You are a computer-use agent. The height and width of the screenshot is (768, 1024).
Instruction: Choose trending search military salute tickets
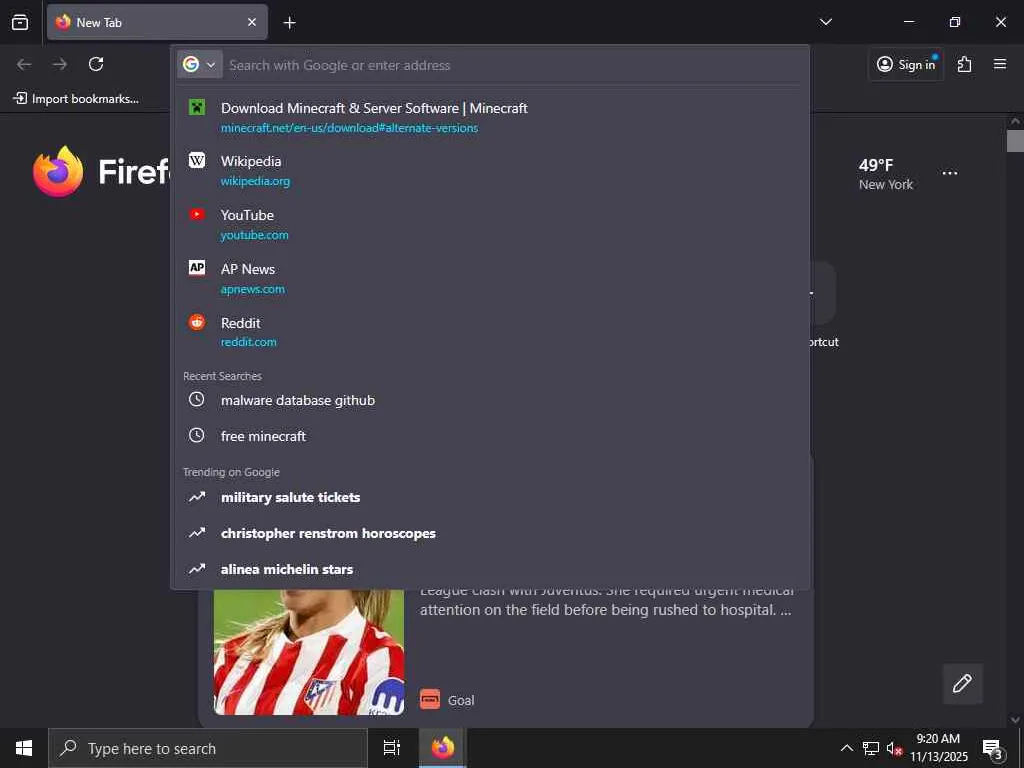(x=490, y=498)
